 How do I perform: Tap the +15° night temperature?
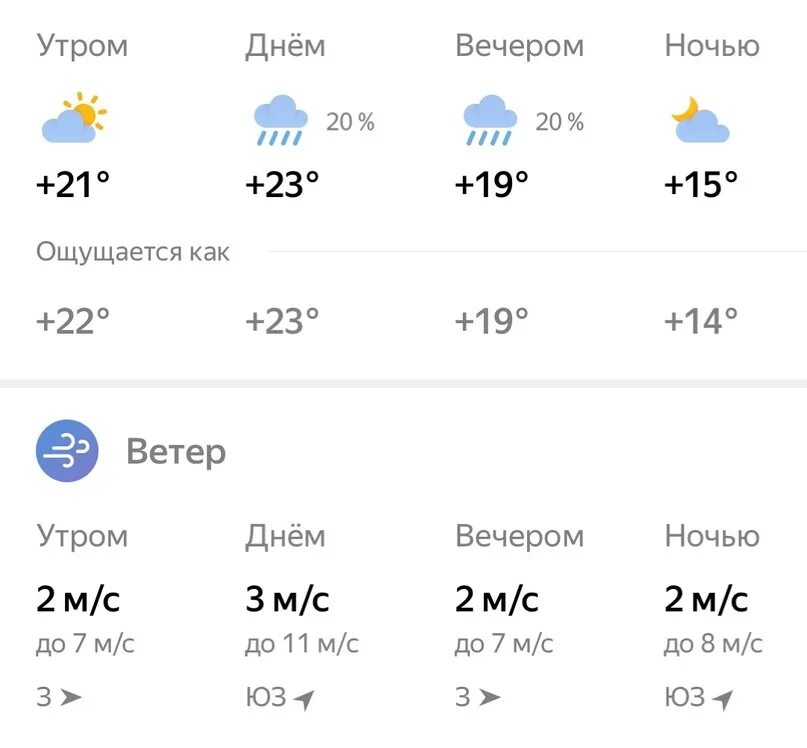point(700,184)
